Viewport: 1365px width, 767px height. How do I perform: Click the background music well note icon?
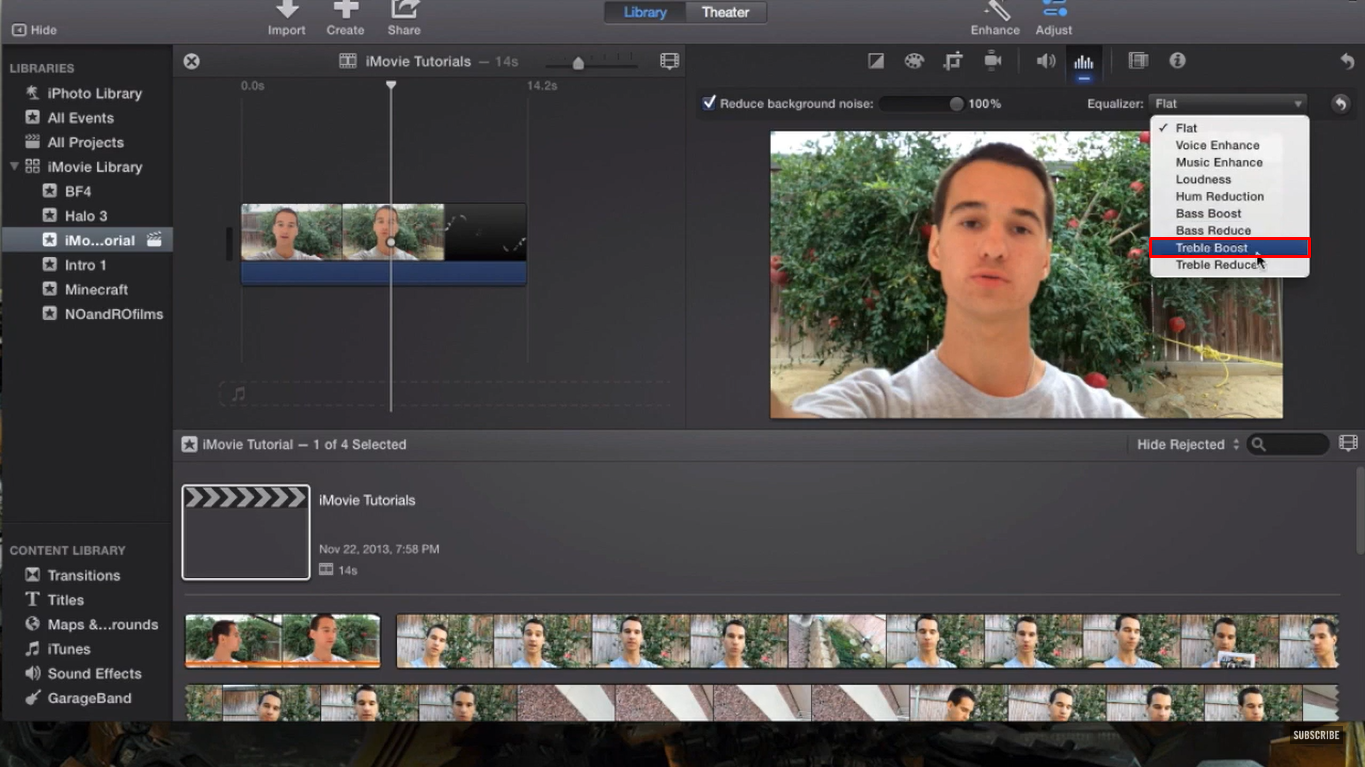pos(238,394)
